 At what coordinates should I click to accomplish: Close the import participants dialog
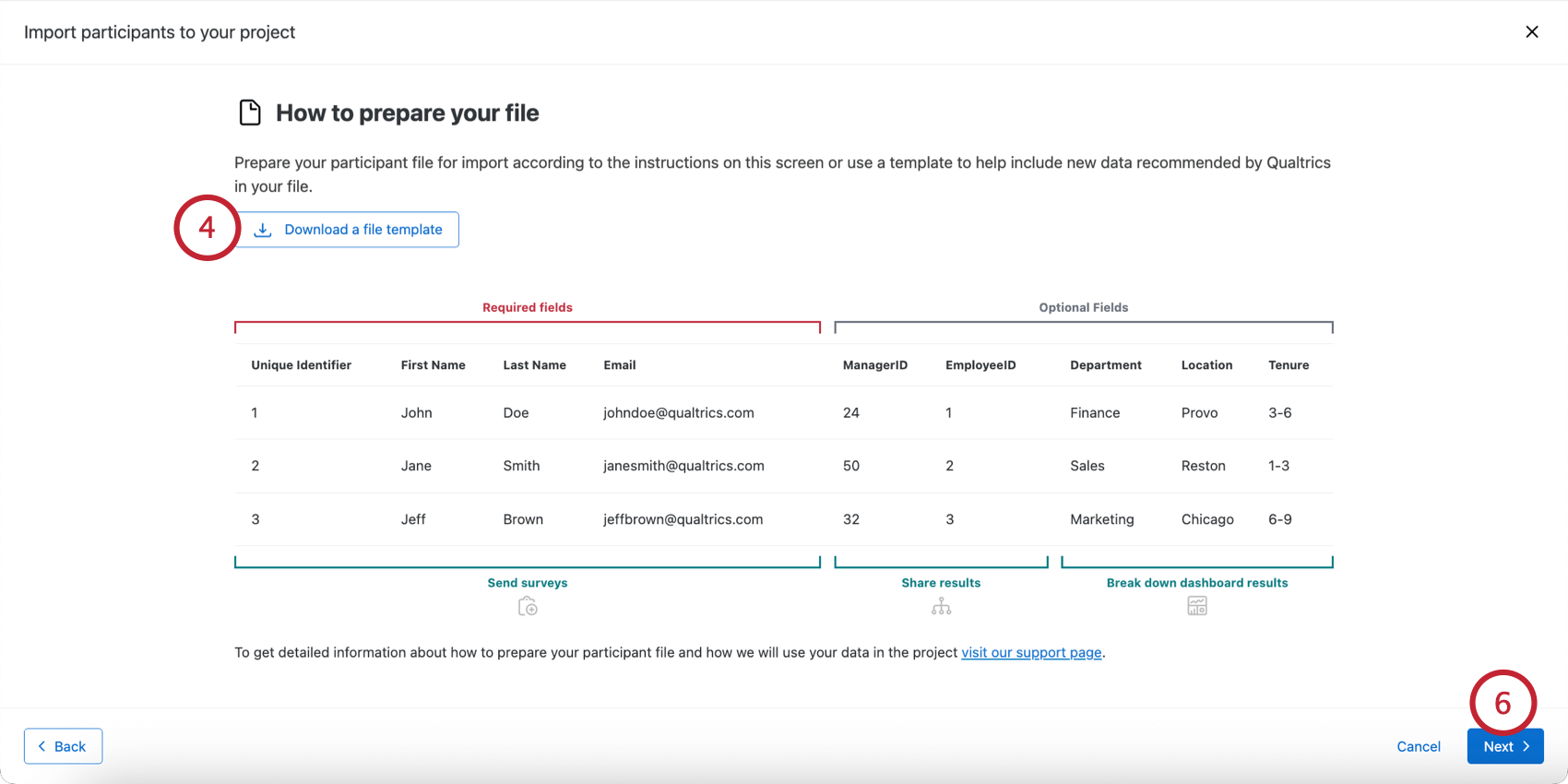[1532, 32]
